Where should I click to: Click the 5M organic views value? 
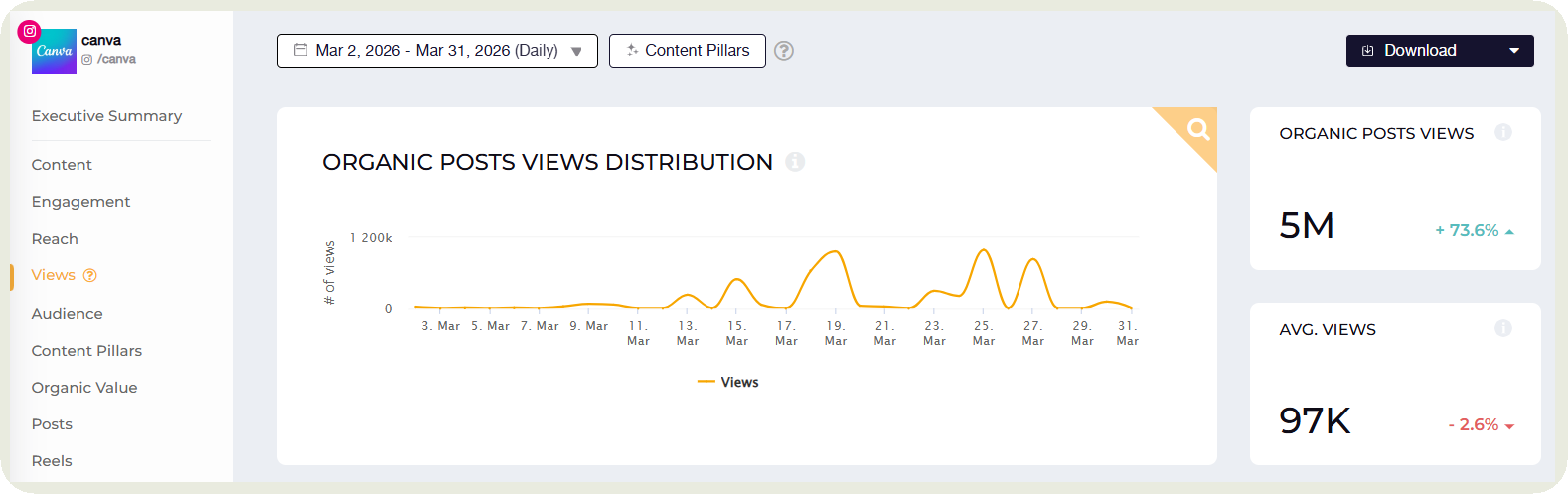pyautogui.click(x=1307, y=226)
